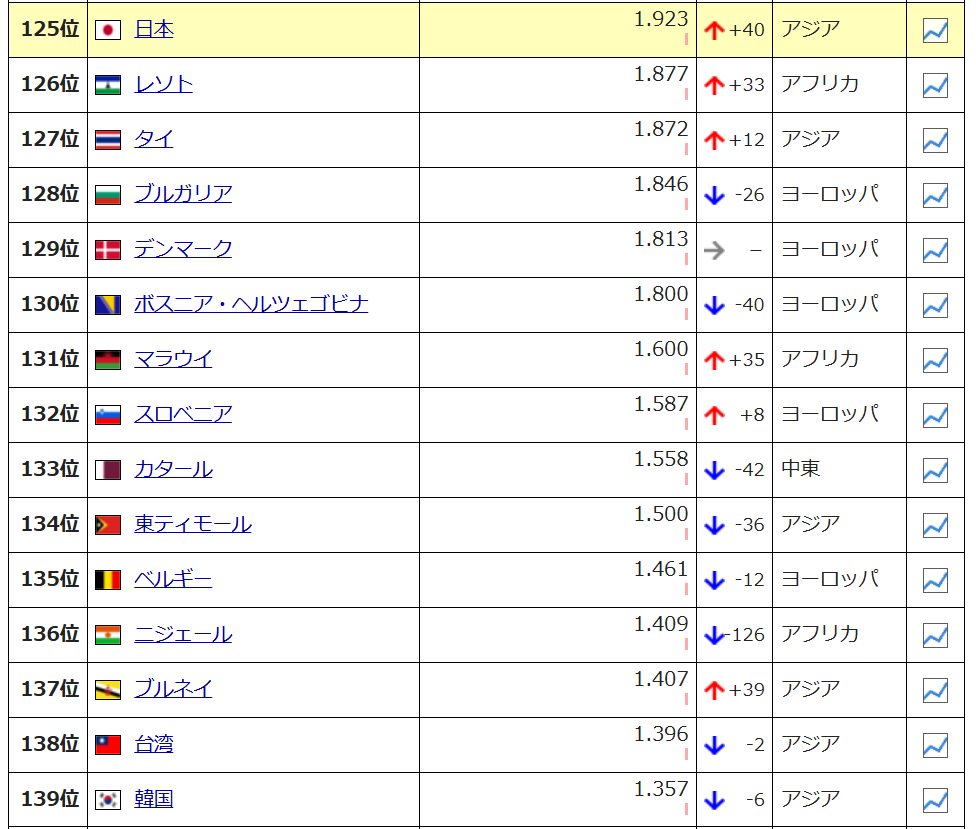Go to the ブルネイ link

coord(173,689)
